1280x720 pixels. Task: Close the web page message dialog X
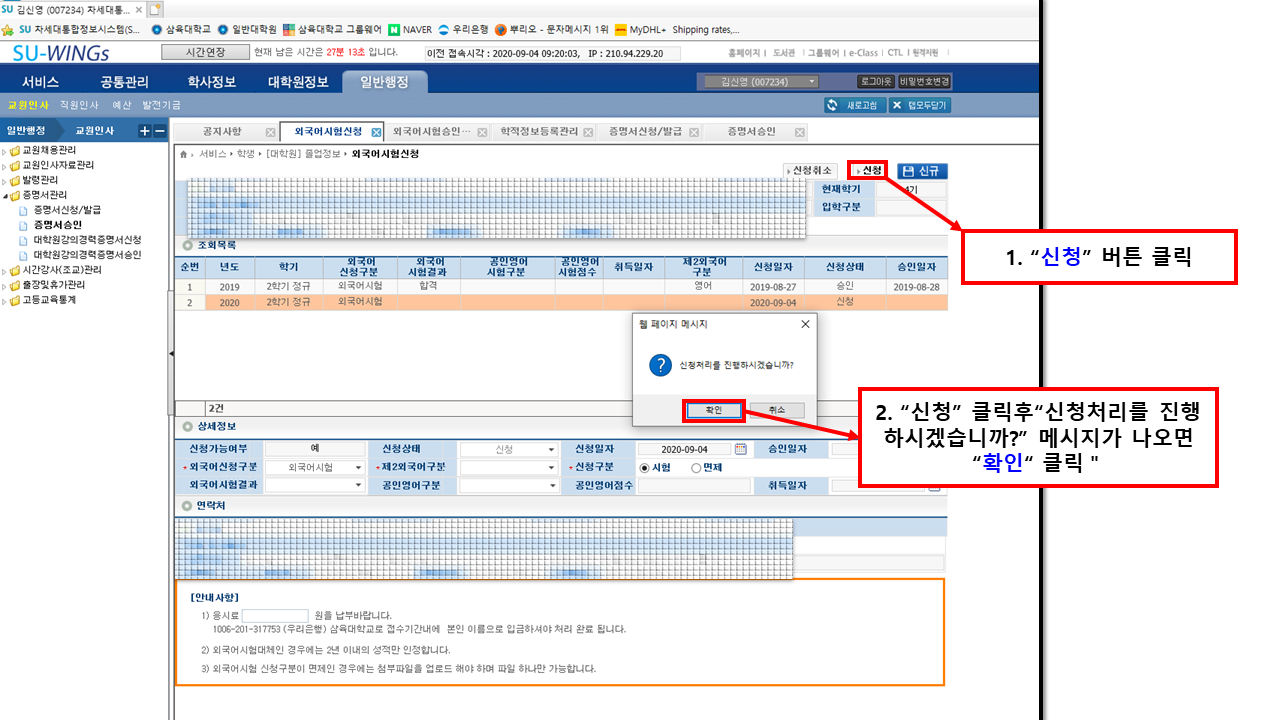click(x=805, y=324)
